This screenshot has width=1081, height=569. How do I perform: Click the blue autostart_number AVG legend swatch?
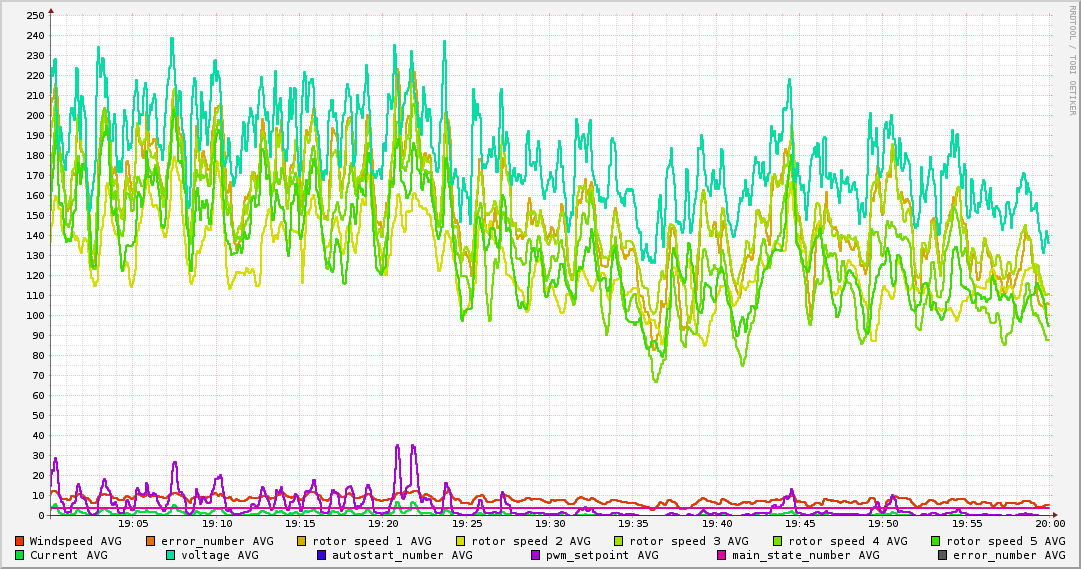(321, 555)
